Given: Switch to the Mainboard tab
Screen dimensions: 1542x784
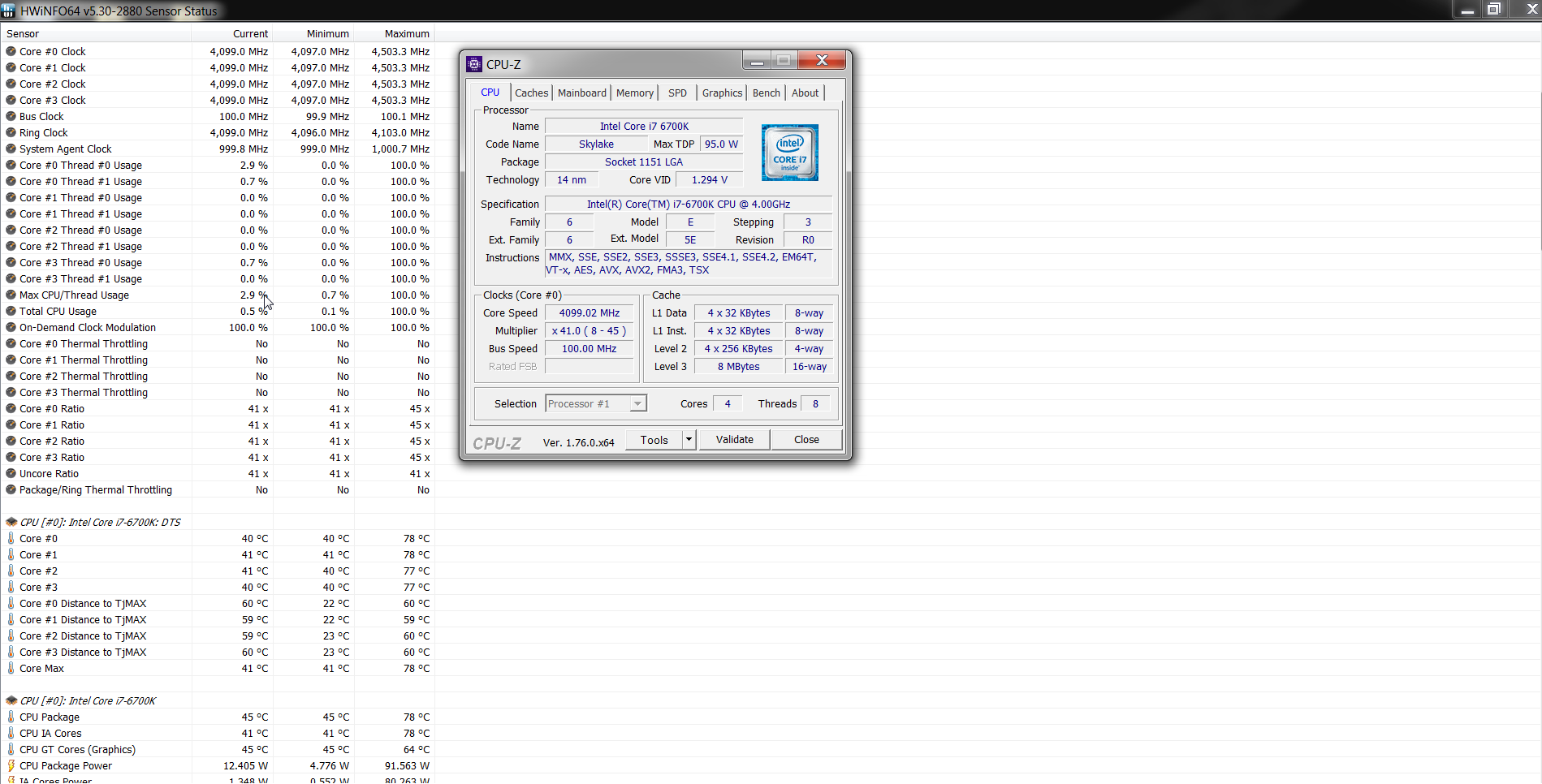Looking at the screenshot, I should click(x=581, y=93).
